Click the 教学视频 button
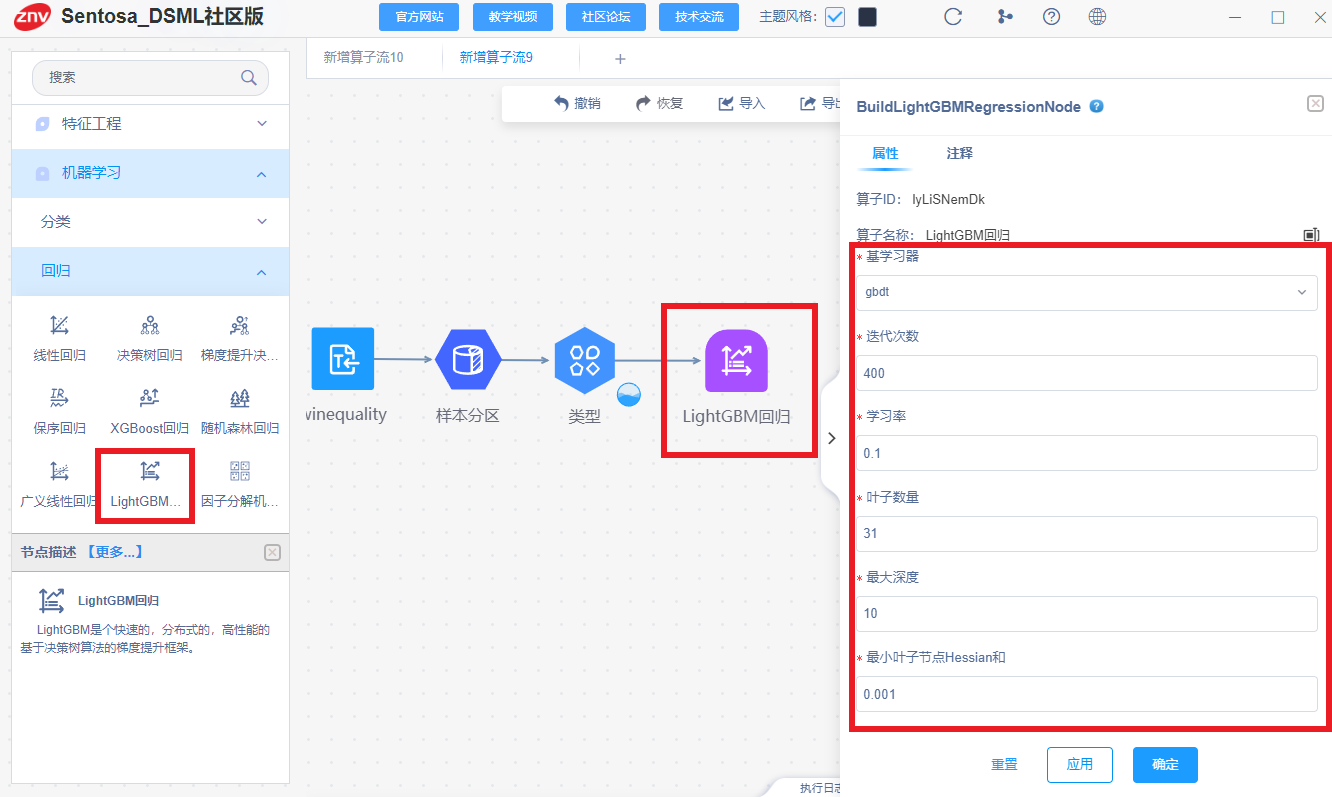The height and width of the screenshot is (797, 1332). [x=513, y=17]
